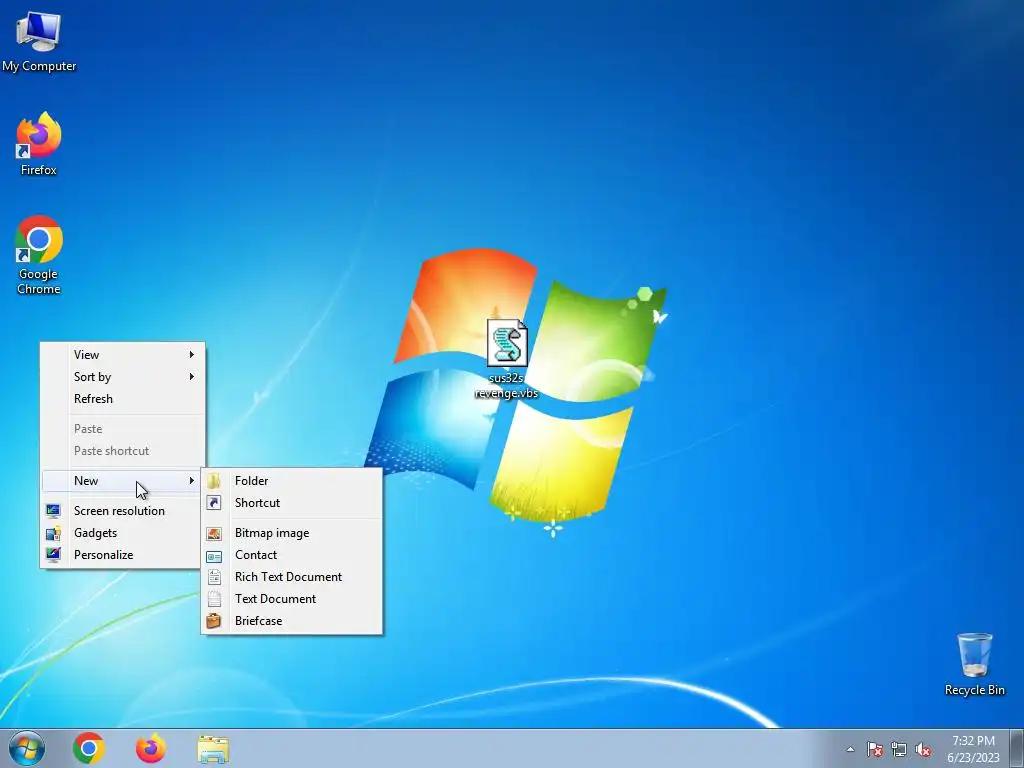This screenshot has width=1024, height=768.
Task: Choose Refresh in the context menu
Action: pyautogui.click(x=123, y=399)
